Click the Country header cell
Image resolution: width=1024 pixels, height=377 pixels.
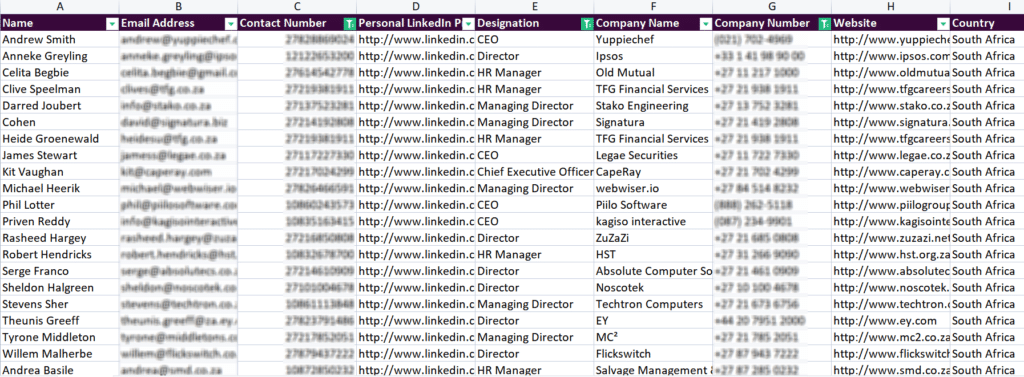pos(987,23)
